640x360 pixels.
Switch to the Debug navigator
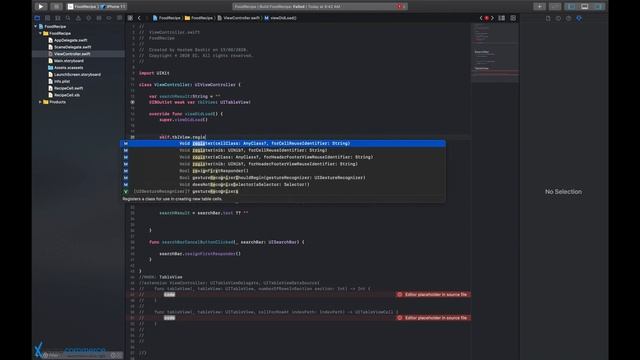point(99,18)
